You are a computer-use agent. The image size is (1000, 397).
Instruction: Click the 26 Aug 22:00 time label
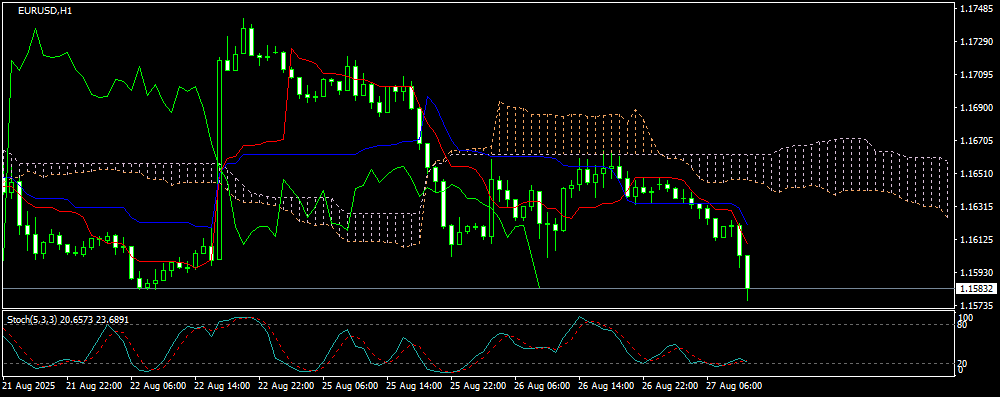point(670,386)
